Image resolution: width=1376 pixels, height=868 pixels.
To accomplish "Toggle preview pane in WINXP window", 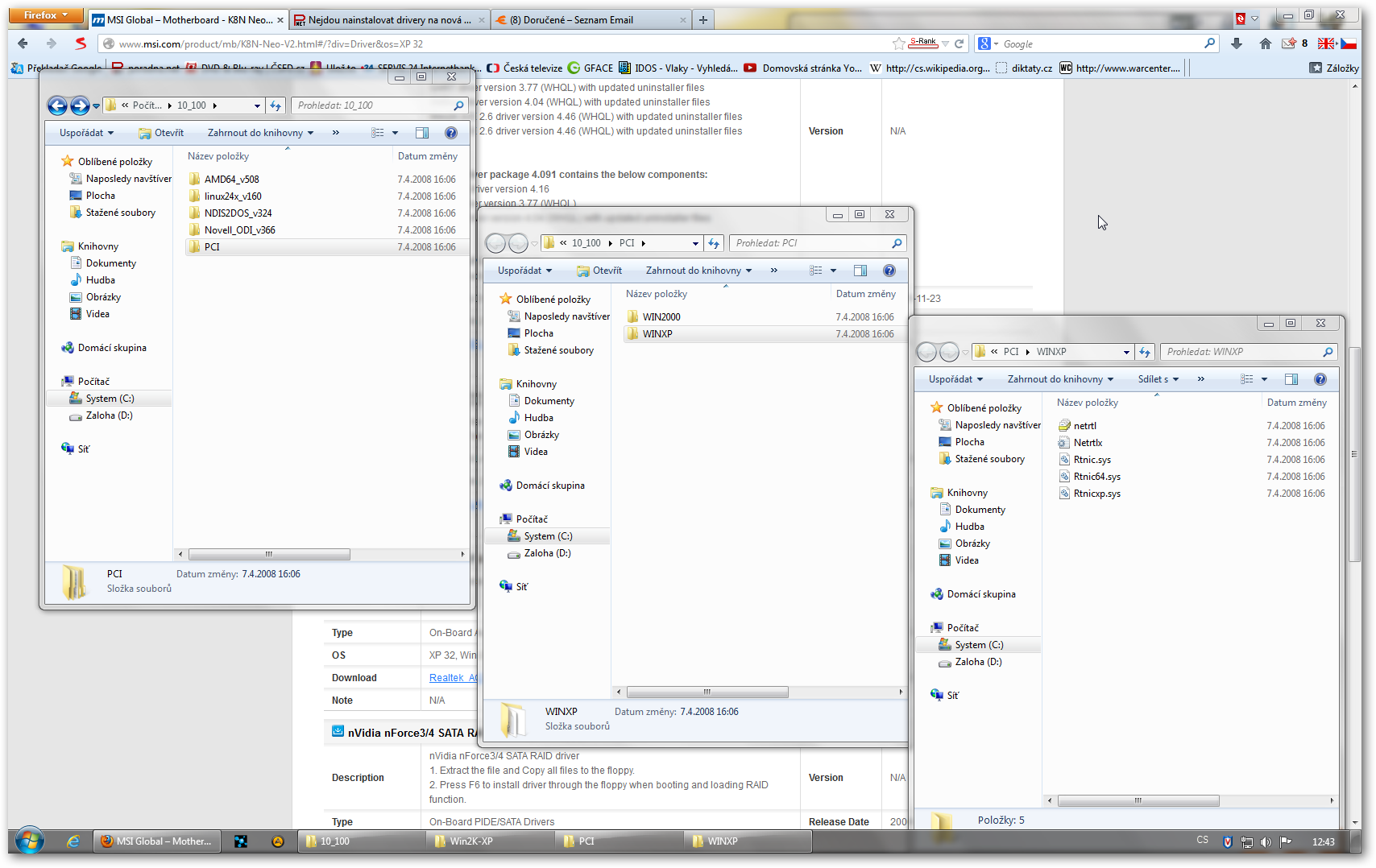I will point(1291,379).
